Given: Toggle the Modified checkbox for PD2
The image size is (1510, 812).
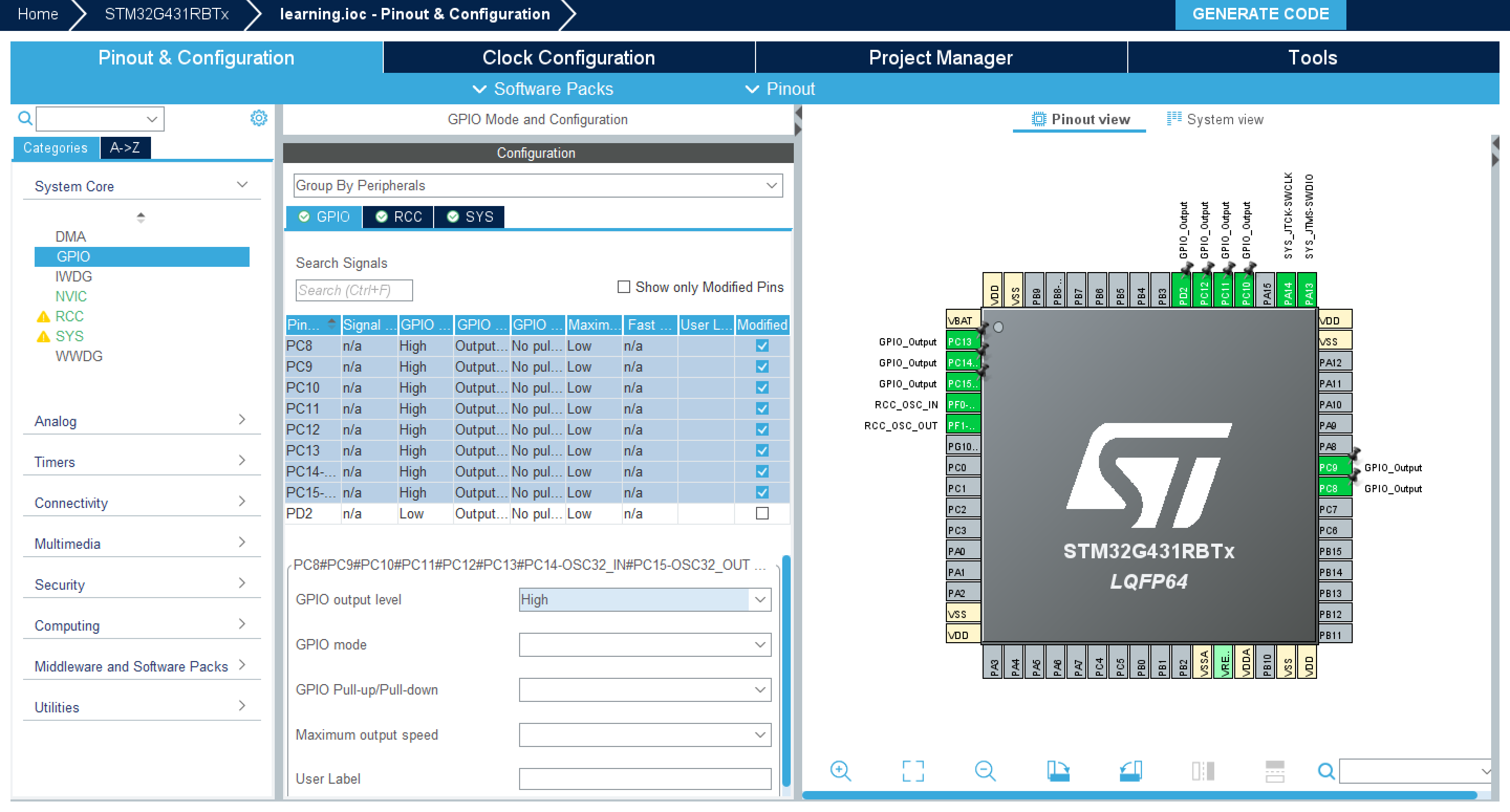Looking at the screenshot, I should tap(761, 513).
